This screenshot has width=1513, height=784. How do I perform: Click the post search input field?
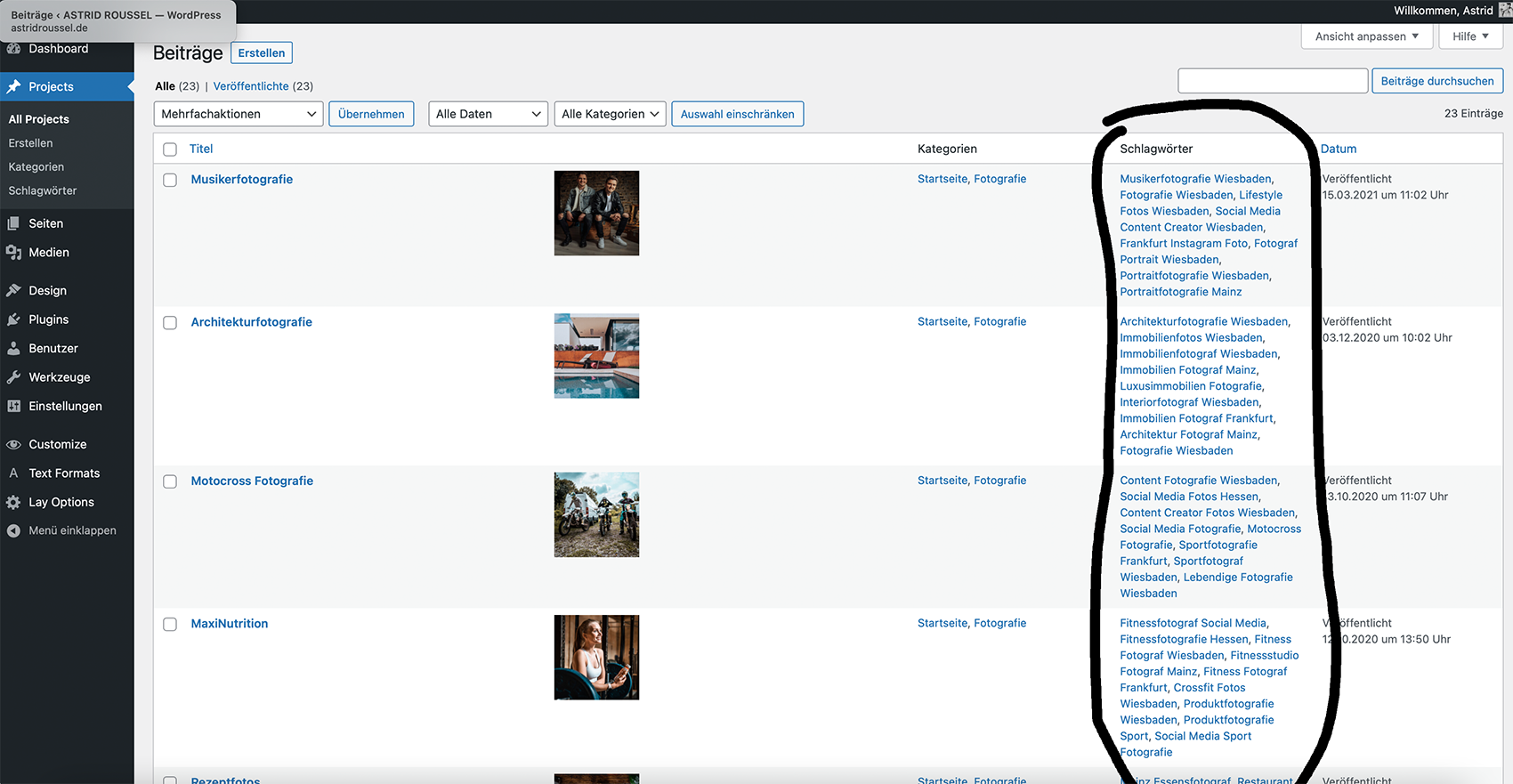pyautogui.click(x=1272, y=81)
